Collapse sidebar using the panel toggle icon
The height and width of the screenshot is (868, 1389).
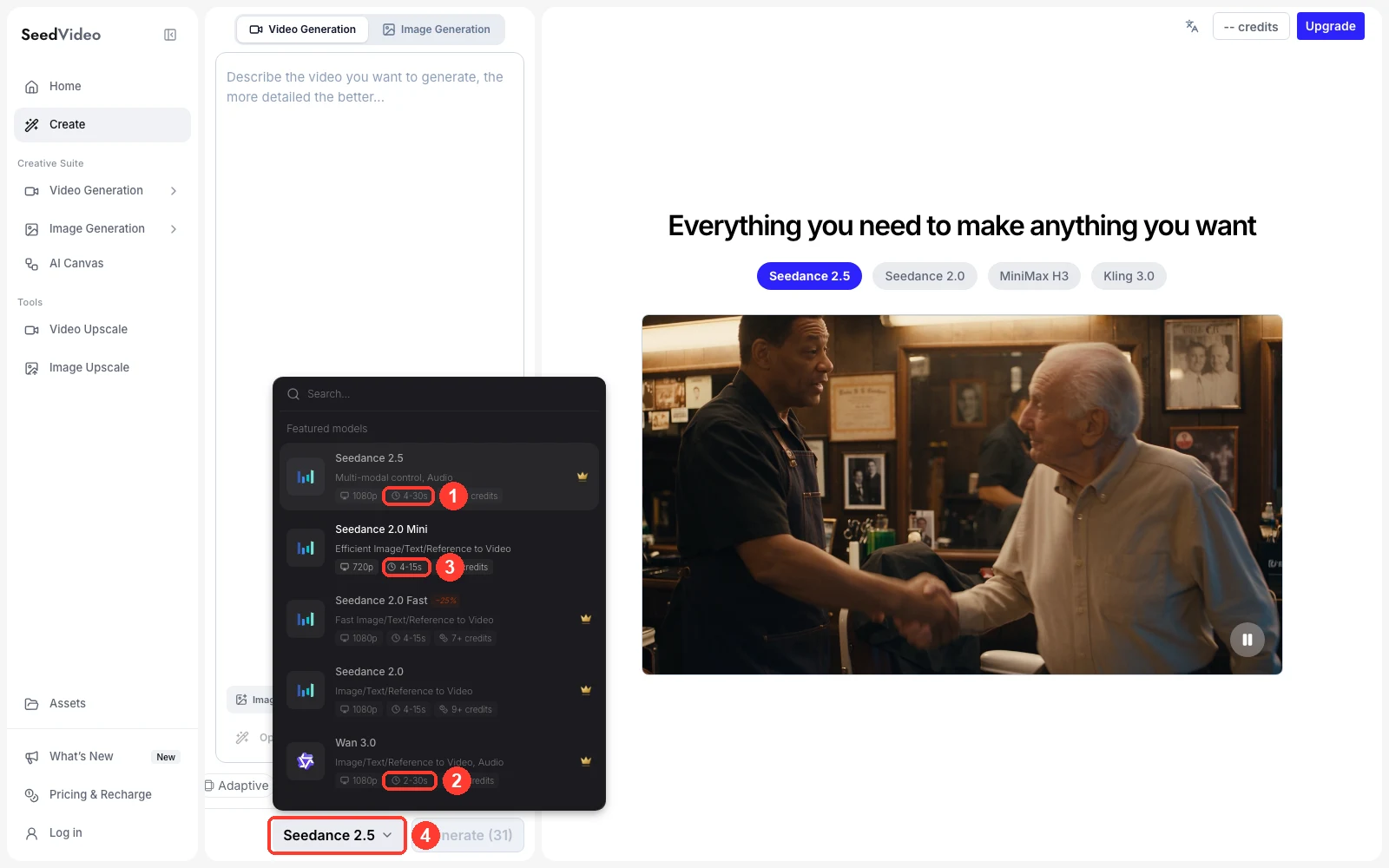pyautogui.click(x=170, y=35)
